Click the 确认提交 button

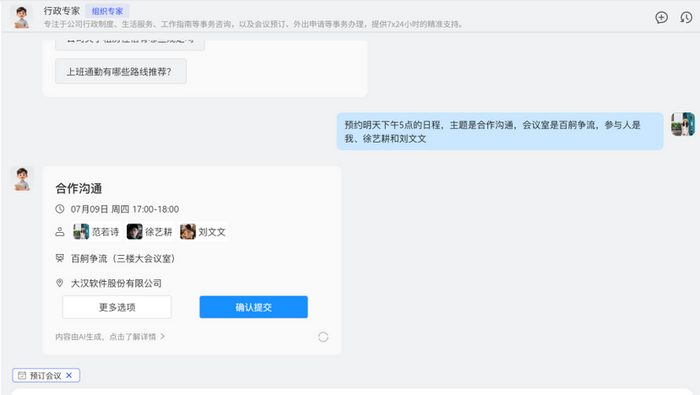coord(254,307)
